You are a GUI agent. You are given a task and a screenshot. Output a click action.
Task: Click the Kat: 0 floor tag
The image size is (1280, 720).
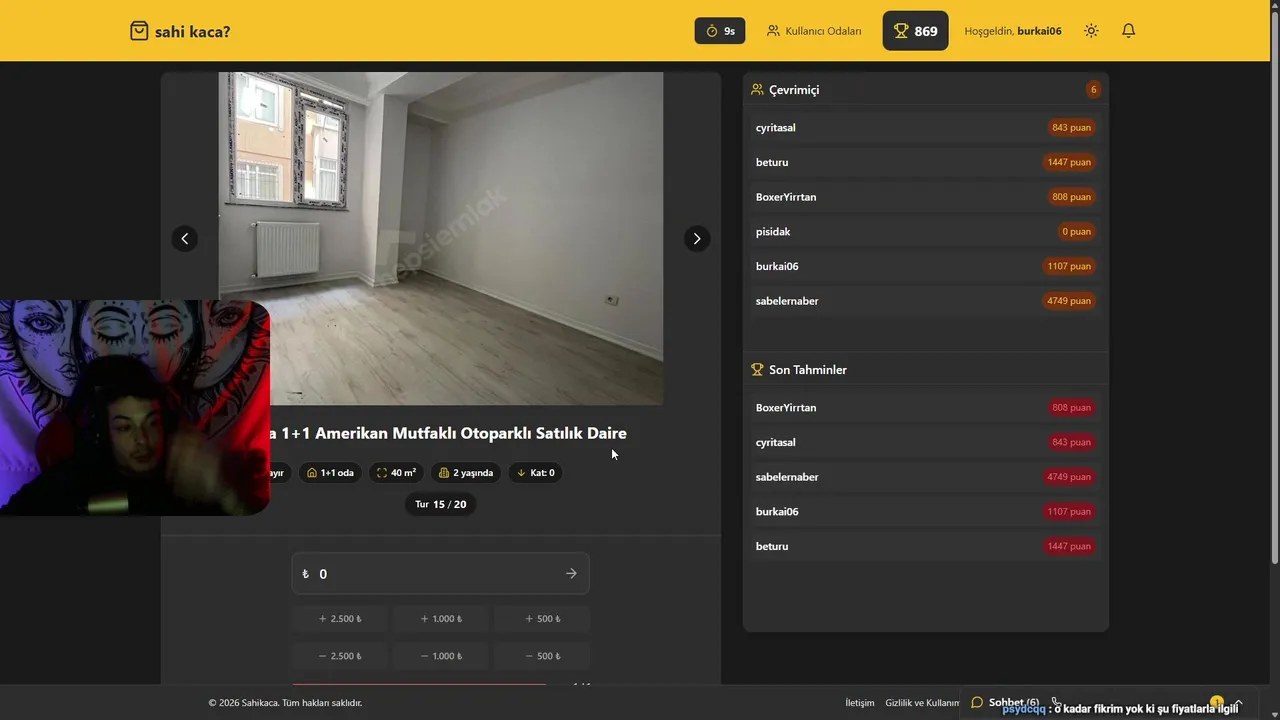coord(535,473)
